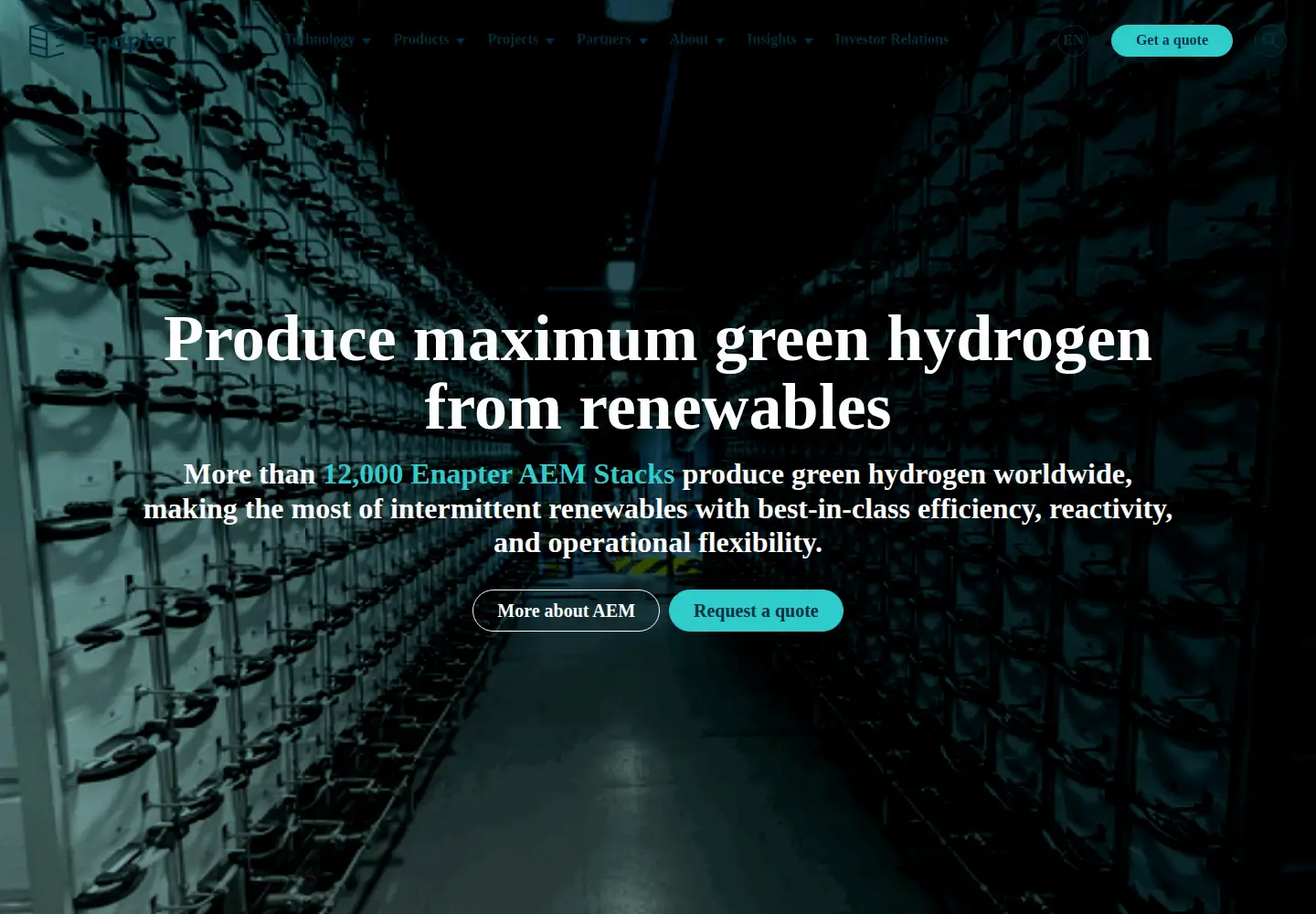Screen dimensions: 1316x914
Task: Click the More about AEM button
Action: click(x=566, y=611)
